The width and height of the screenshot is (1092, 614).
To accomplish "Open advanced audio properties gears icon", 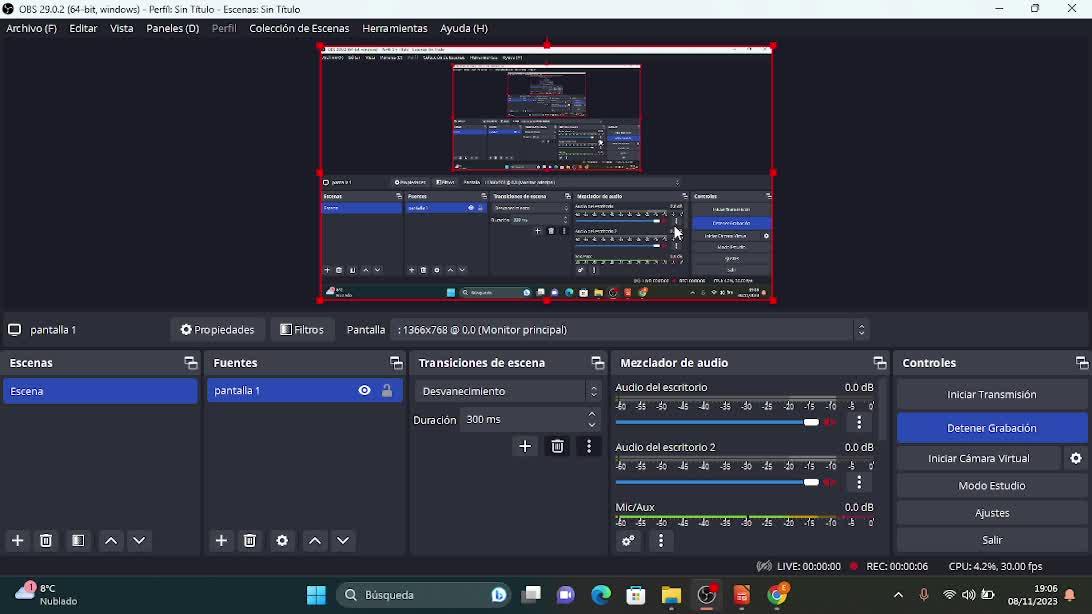I will pyautogui.click(x=628, y=541).
